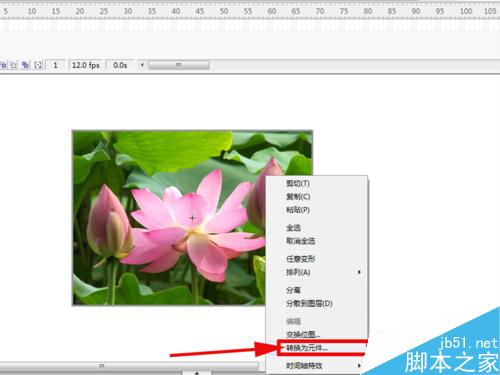Choose 转换为元件... from the context menu
The image size is (500, 375).
pyautogui.click(x=317, y=348)
